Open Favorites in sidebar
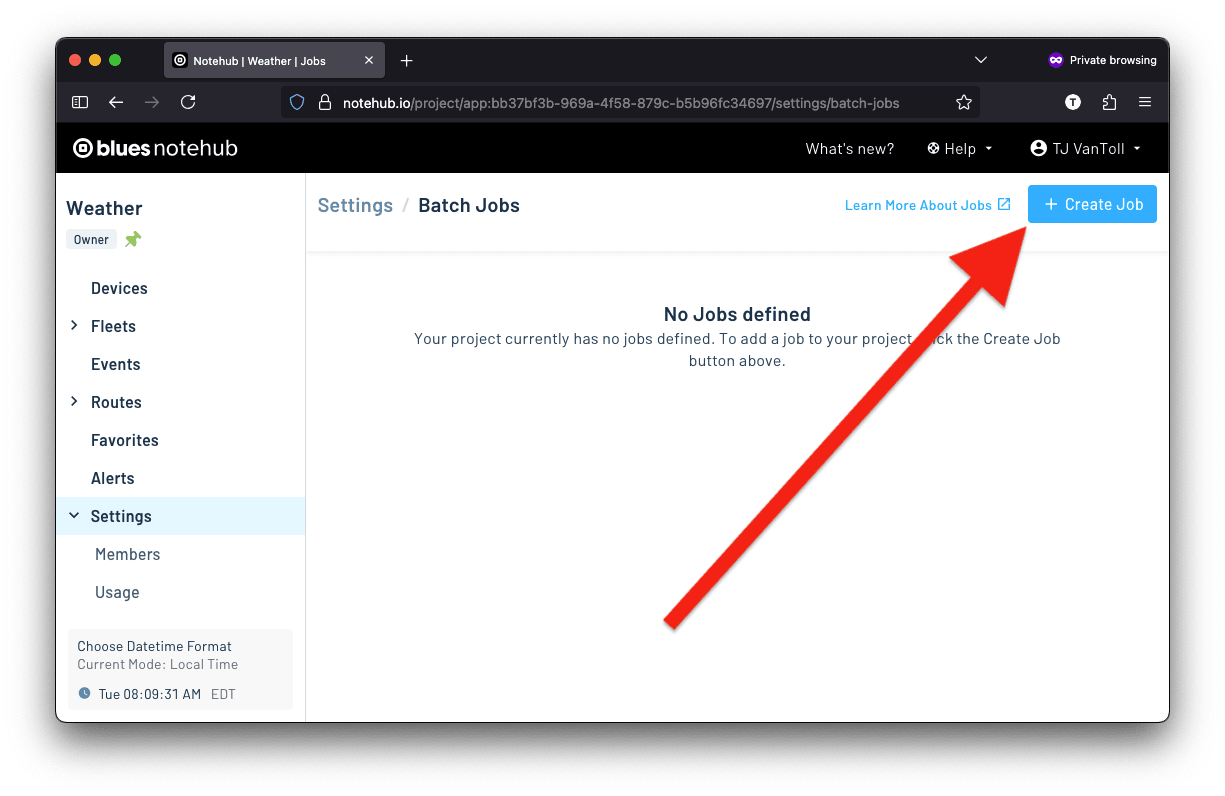The image size is (1225, 796). click(x=124, y=440)
